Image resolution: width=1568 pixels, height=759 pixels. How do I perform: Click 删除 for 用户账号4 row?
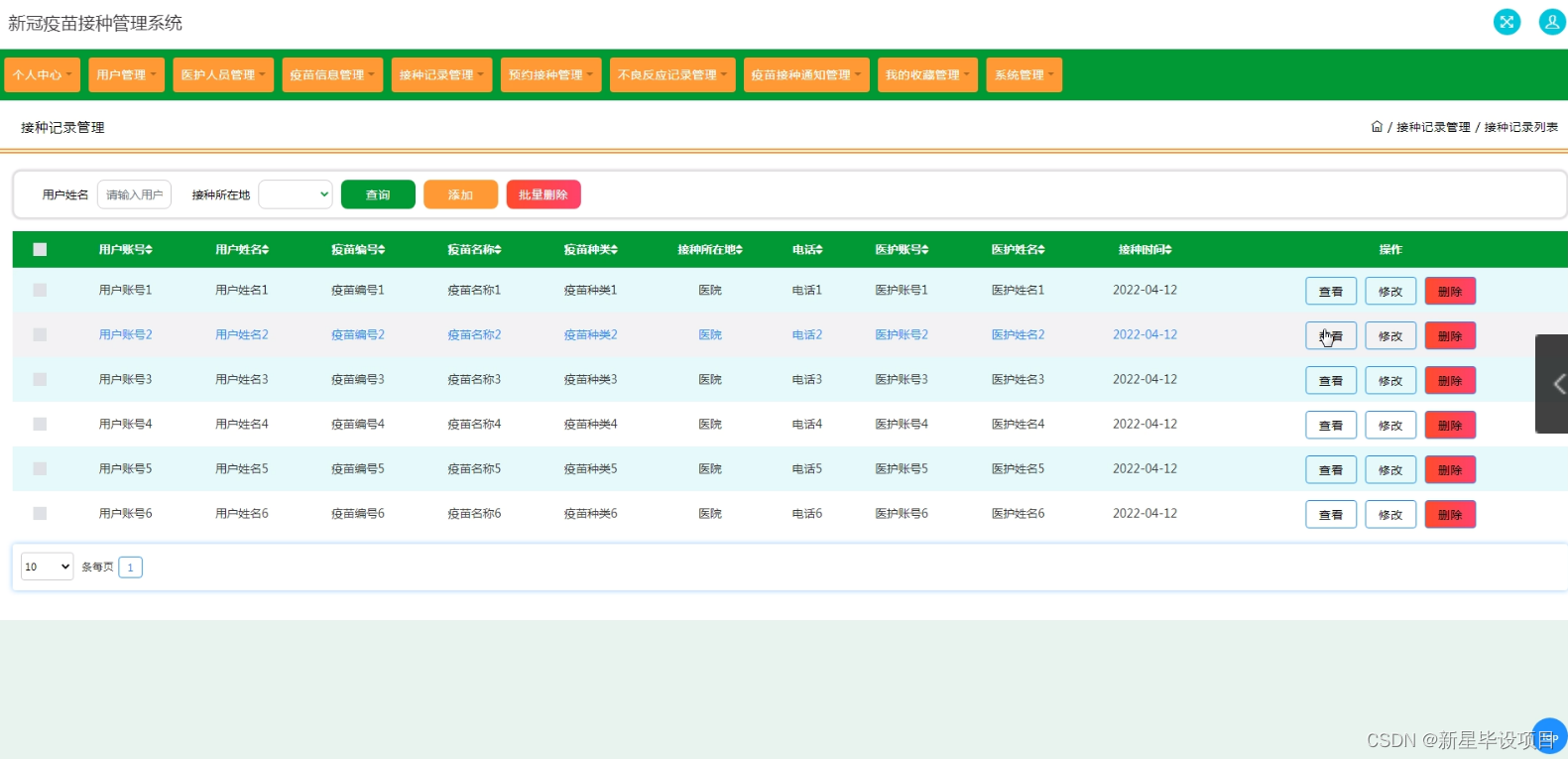pos(1450,425)
